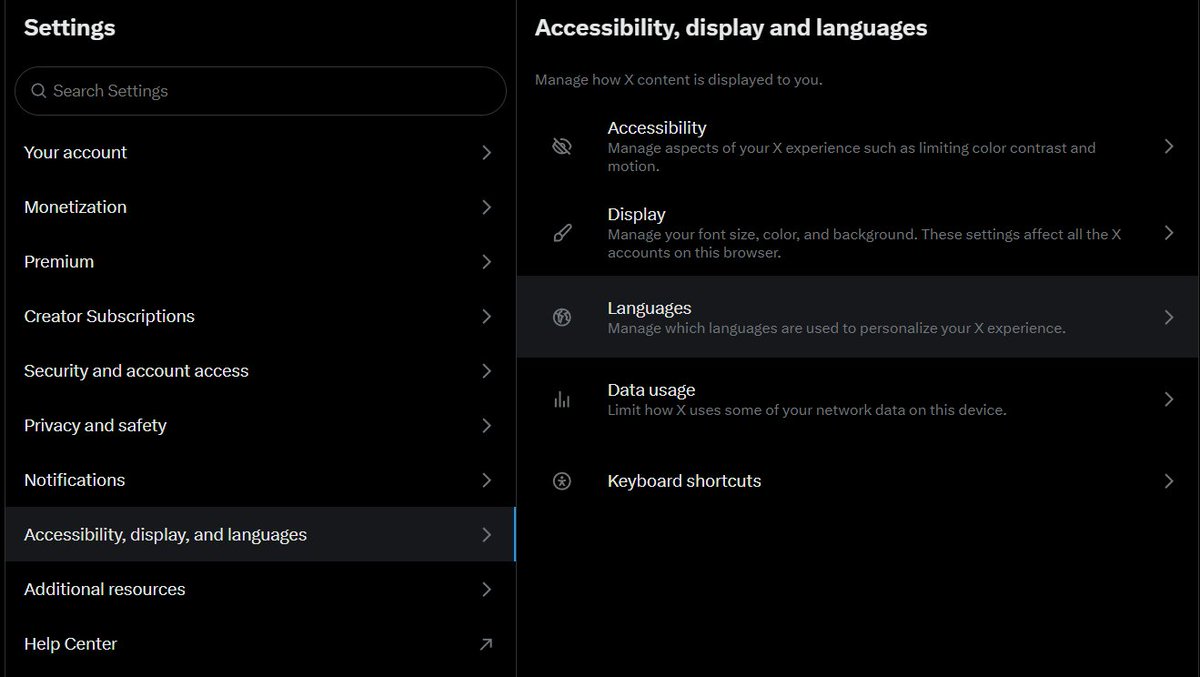Open Privacy and safety settings
Viewport: 1200px width, 677px height.
point(260,426)
